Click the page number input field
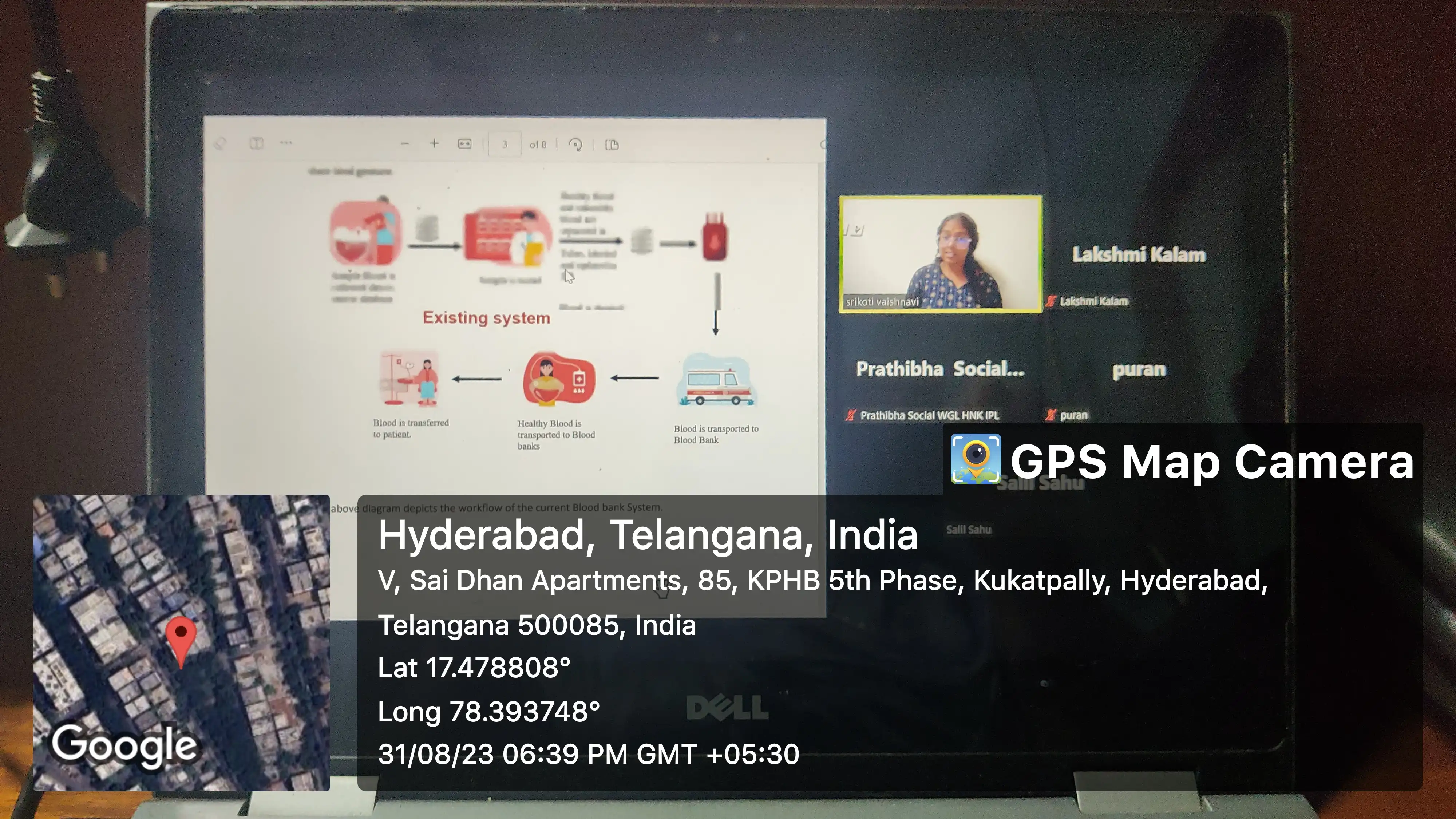Screen dimensions: 1456x819 [504, 145]
